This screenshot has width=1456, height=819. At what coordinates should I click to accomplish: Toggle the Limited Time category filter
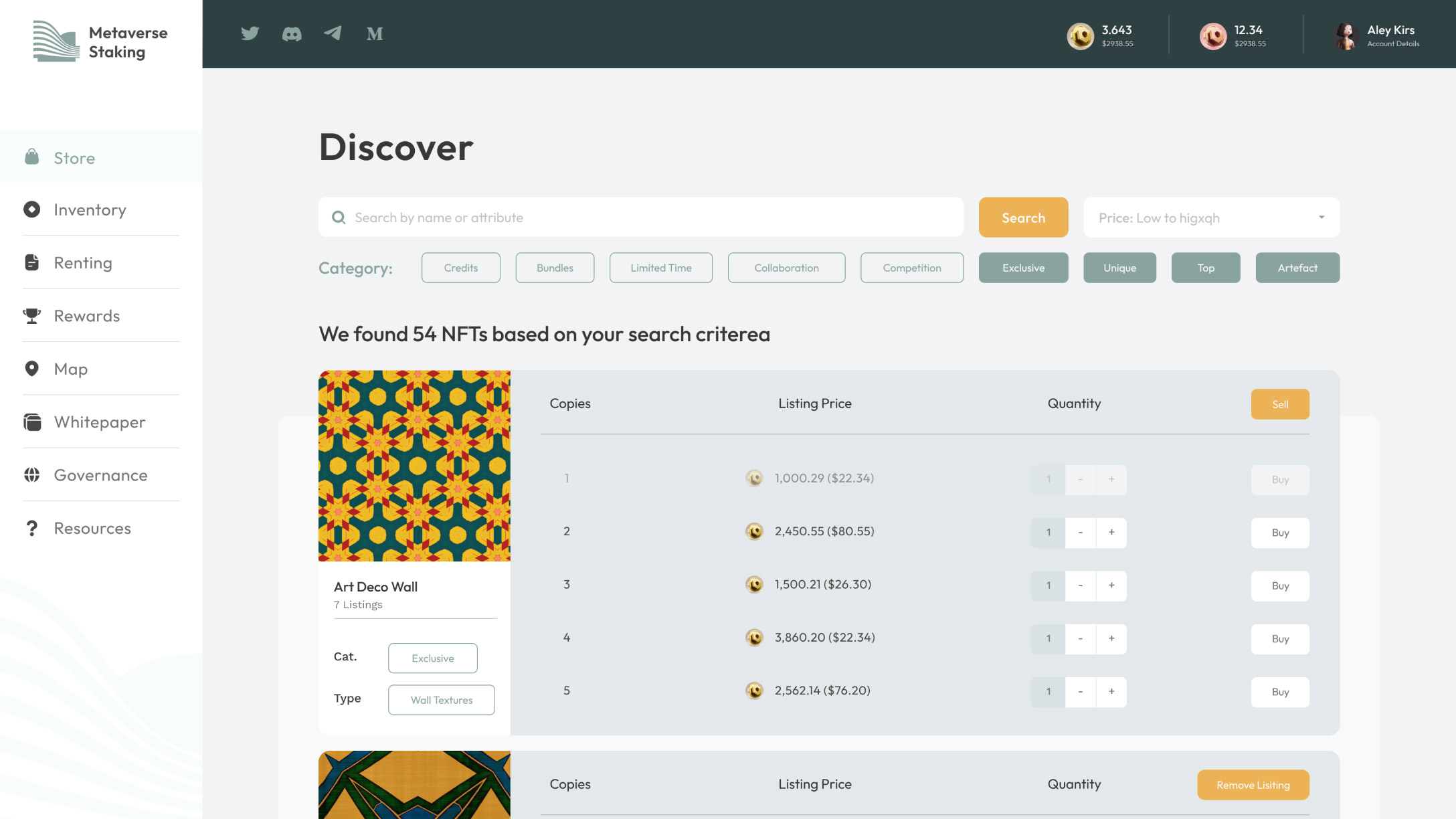point(660,268)
